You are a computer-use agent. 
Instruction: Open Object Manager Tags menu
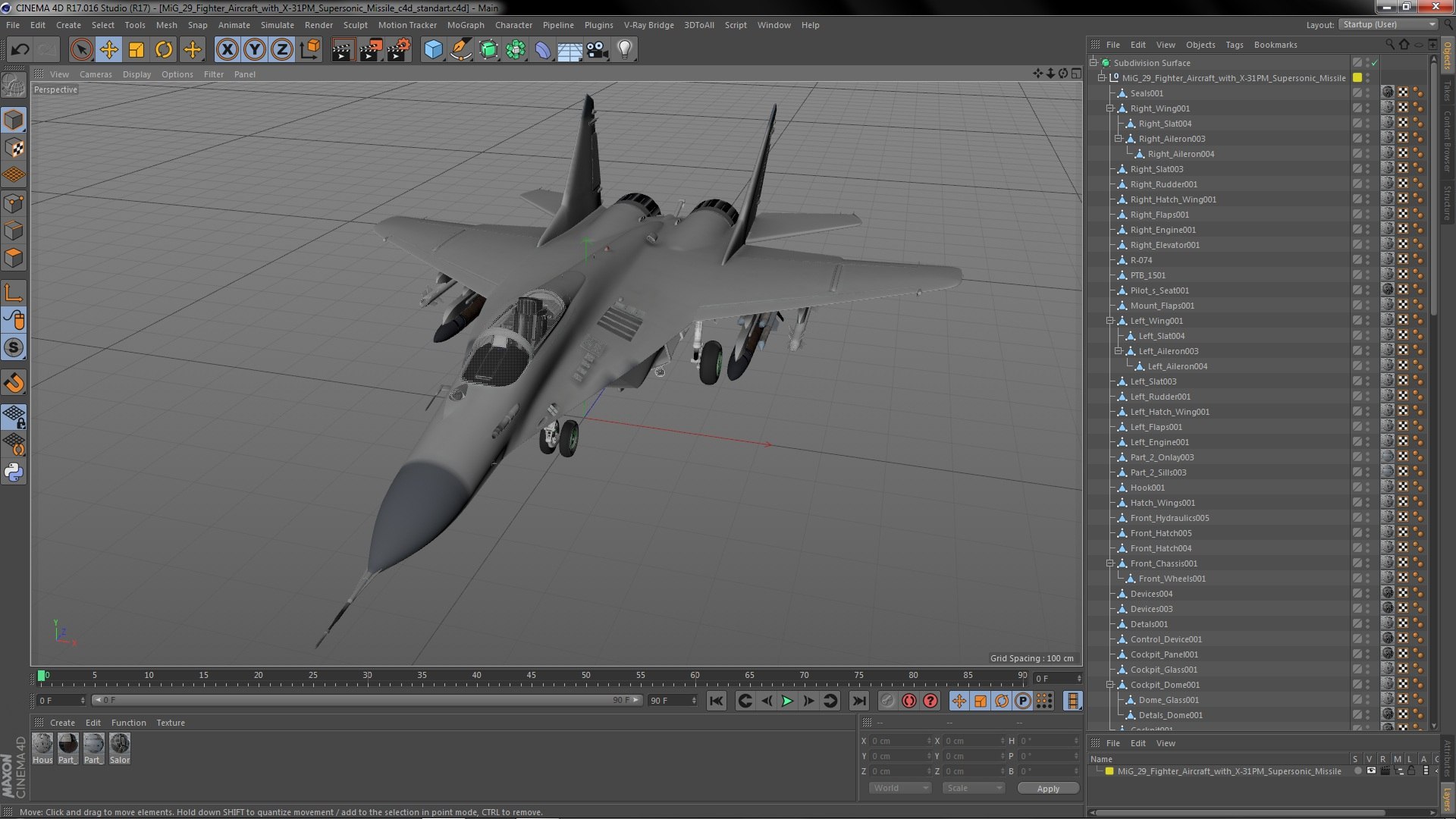1234,45
